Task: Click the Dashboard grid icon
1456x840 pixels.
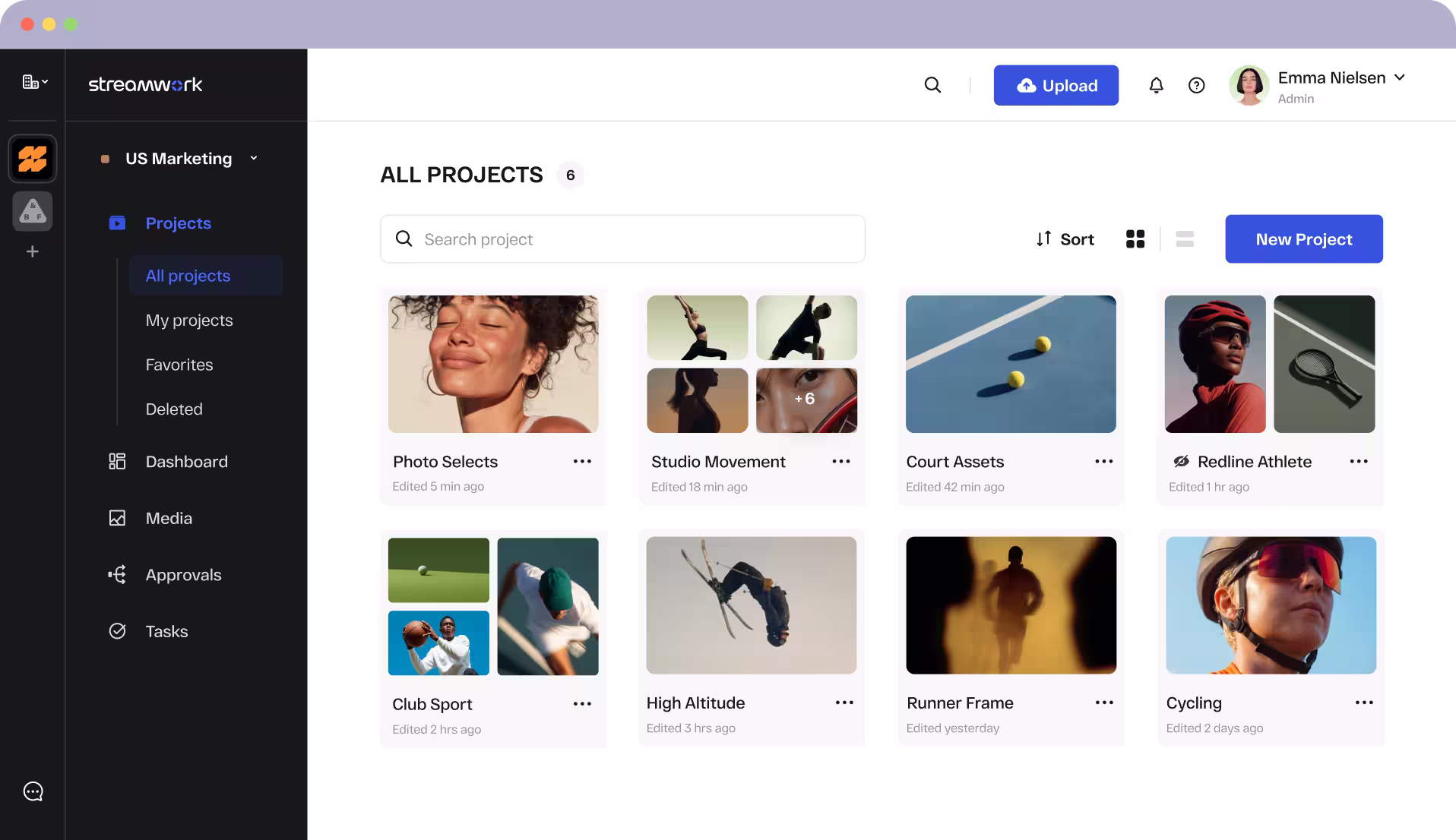Action: click(117, 462)
